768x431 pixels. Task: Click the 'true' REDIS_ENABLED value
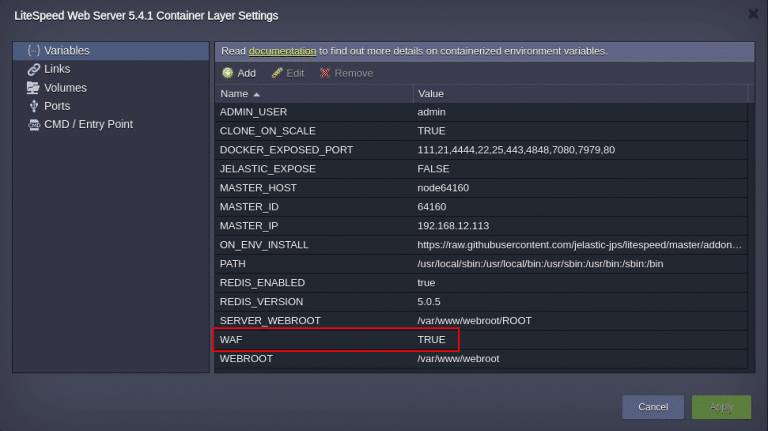(426, 283)
